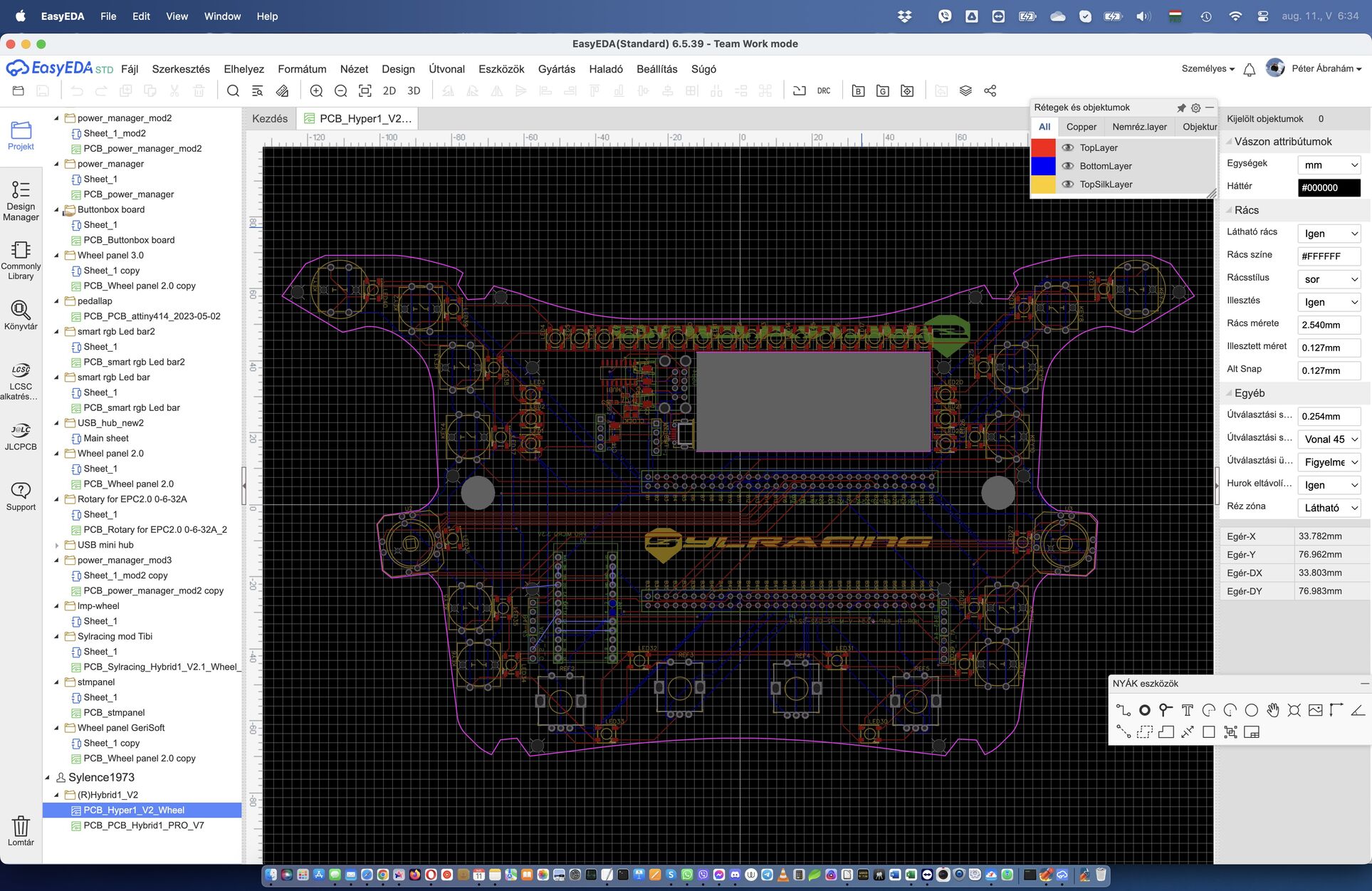Click the Zoom In magnifier toolbar icon
This screenshot has width=1372, height=891.
click(x=316, y=90)
